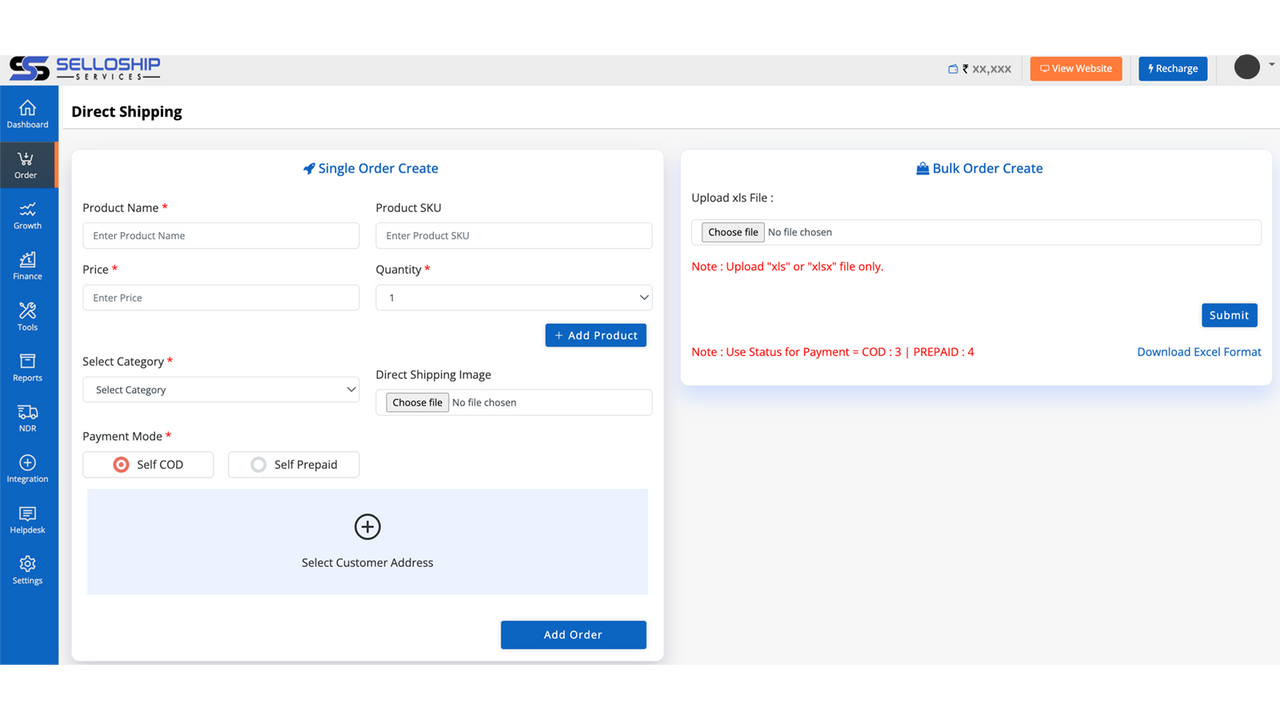Click the xls or xlsx upload note
This screenshot has width=1280, height=720.
788,267
